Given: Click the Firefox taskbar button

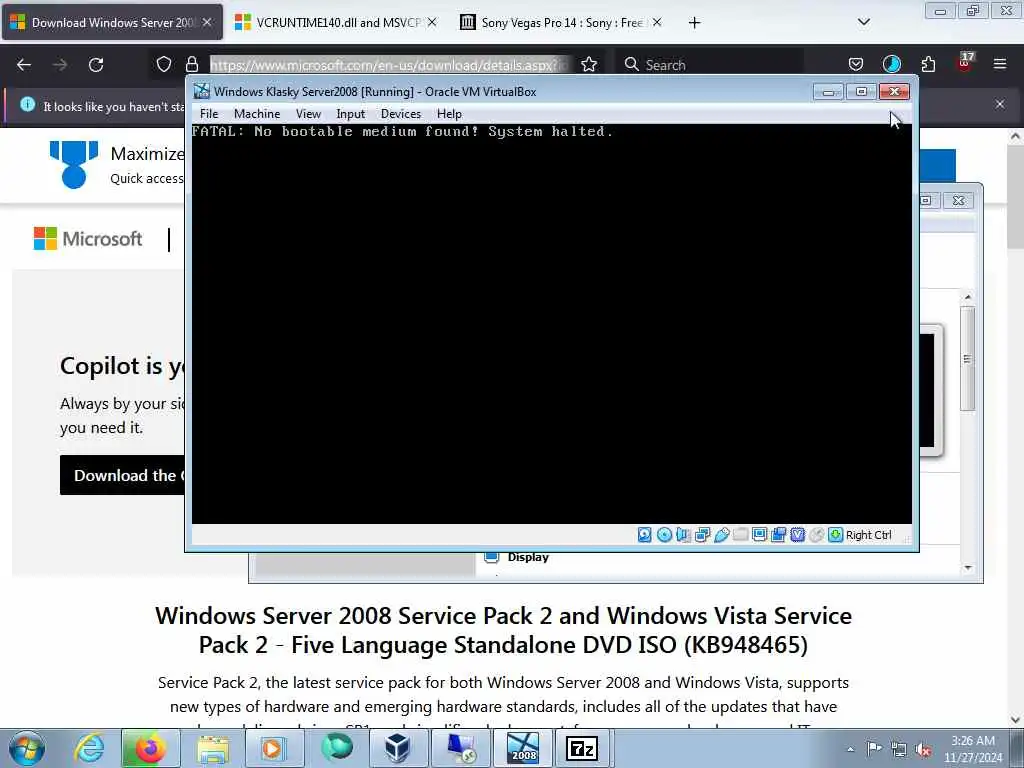Looking at the screenshot, I should pyautogui.click(x=150, y=748).
